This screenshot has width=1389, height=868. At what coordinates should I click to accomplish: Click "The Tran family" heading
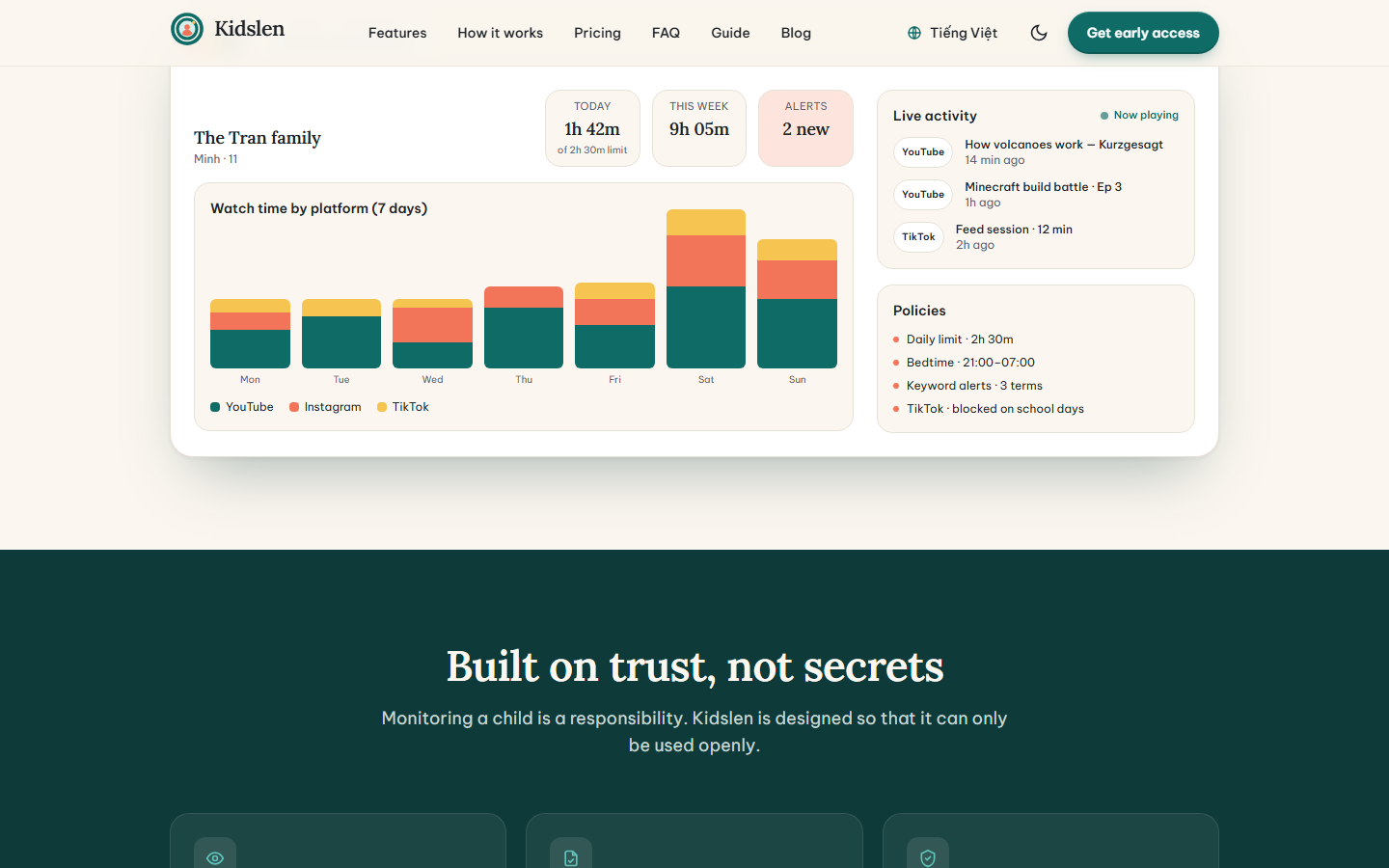coord(258,138)
